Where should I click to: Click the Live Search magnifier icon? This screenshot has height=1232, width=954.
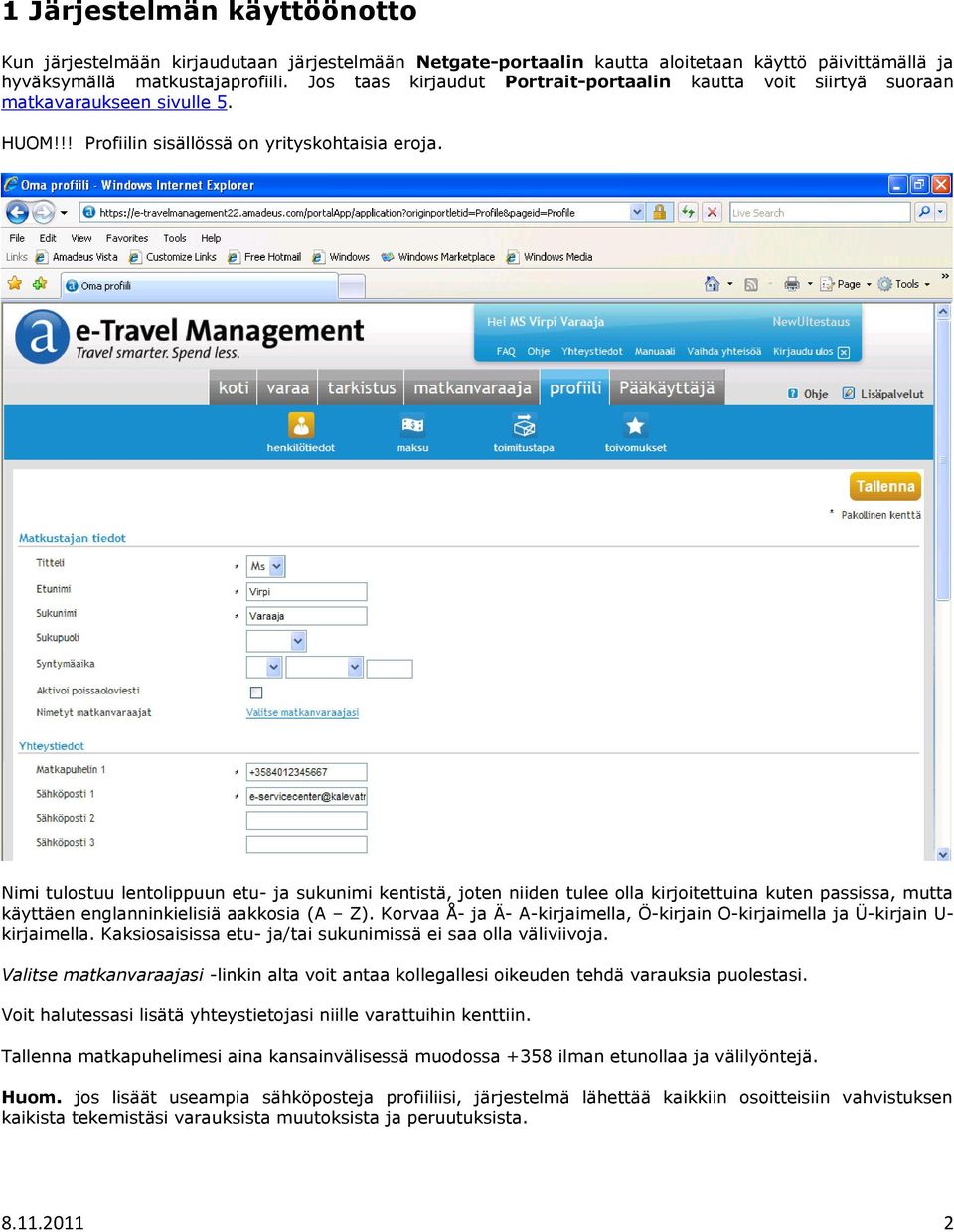(924, 212)
